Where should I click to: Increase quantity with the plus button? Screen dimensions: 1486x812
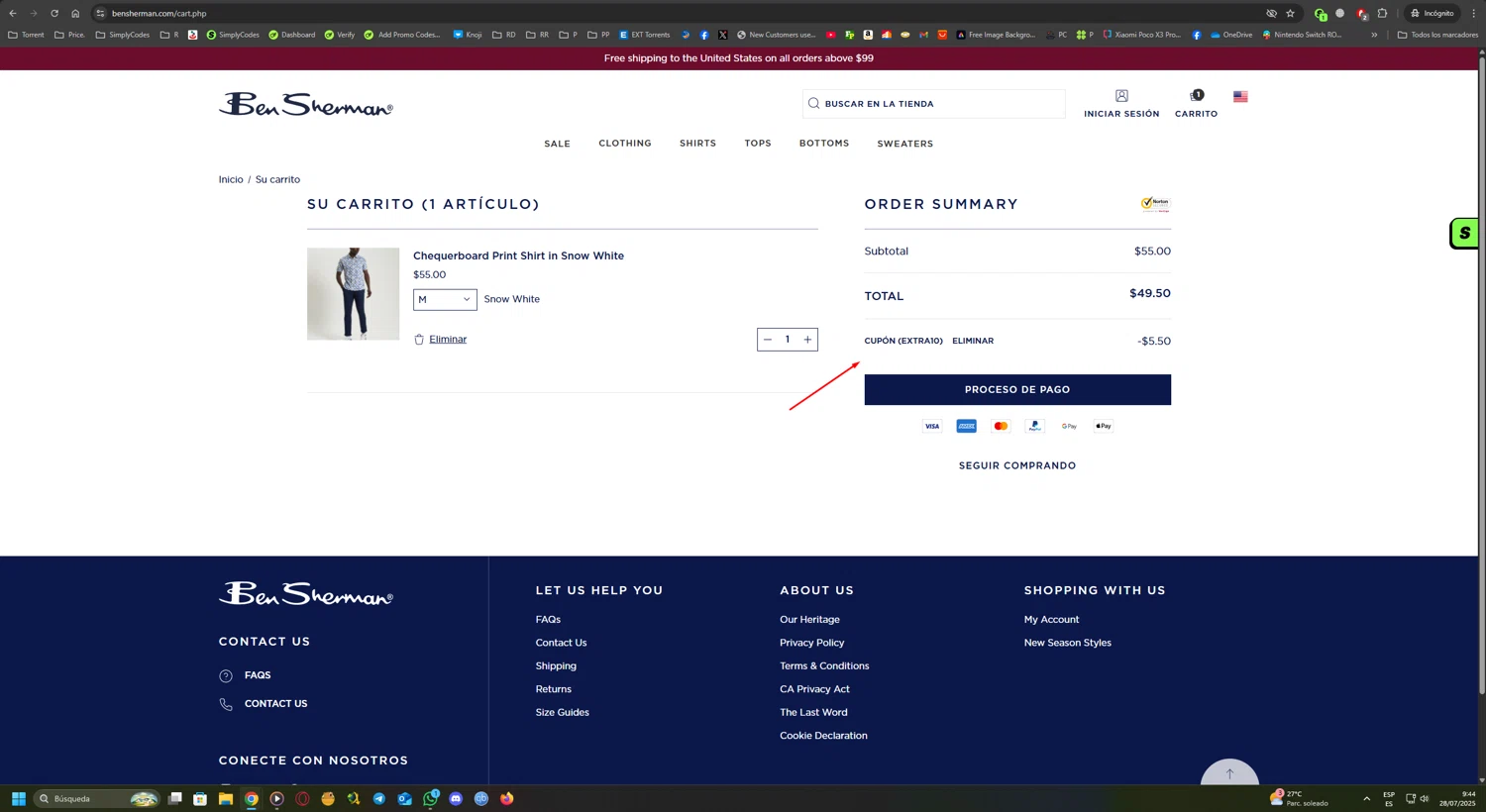807,340
